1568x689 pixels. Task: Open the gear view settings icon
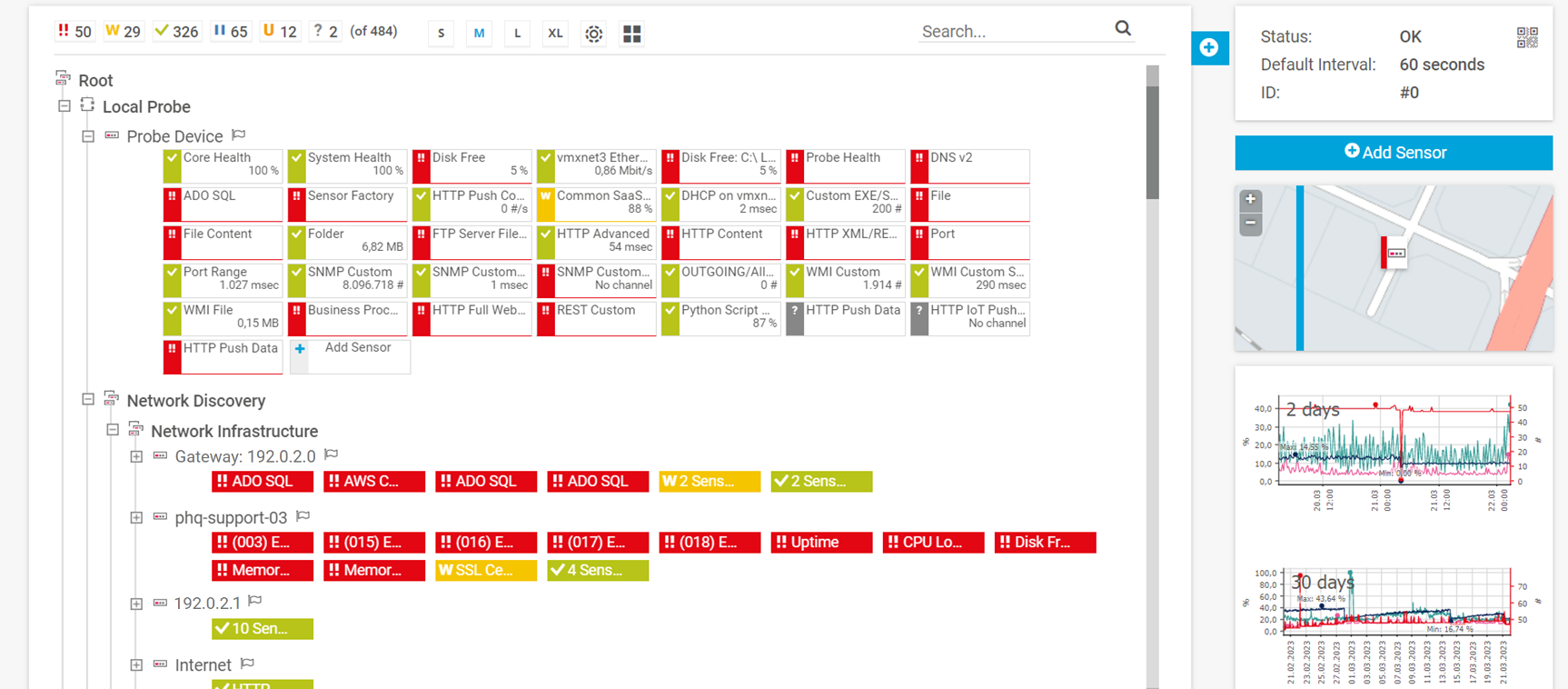click(x=593, y=34)
